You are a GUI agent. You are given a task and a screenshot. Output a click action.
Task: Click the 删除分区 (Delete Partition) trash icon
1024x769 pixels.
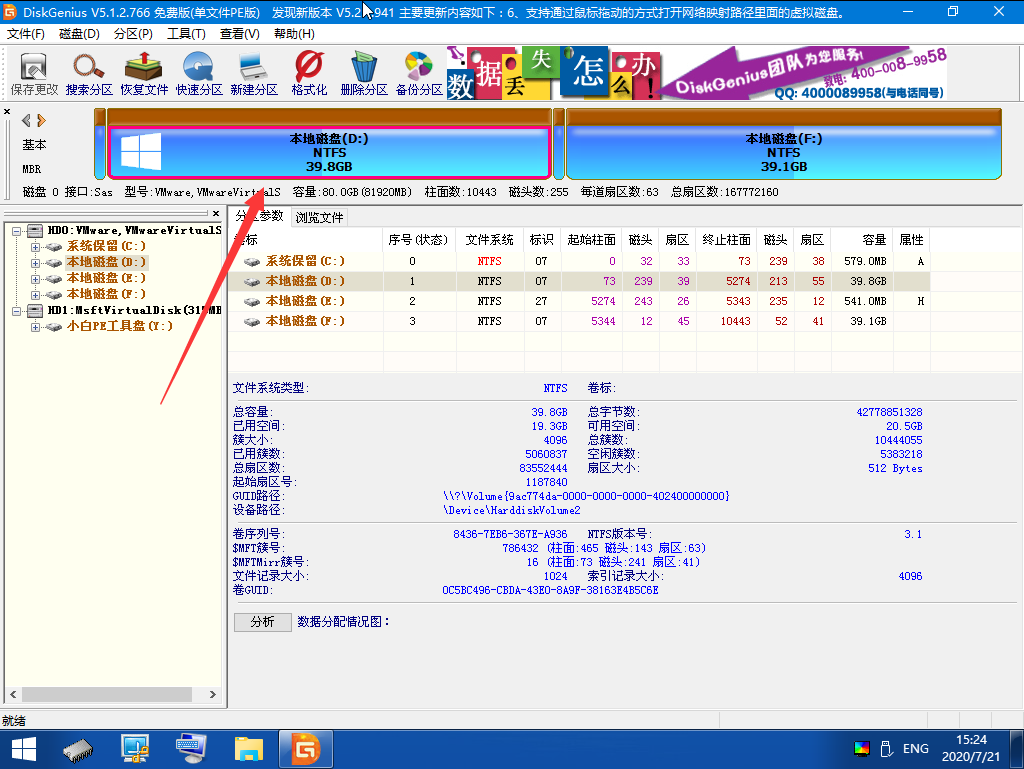[364, 74]
